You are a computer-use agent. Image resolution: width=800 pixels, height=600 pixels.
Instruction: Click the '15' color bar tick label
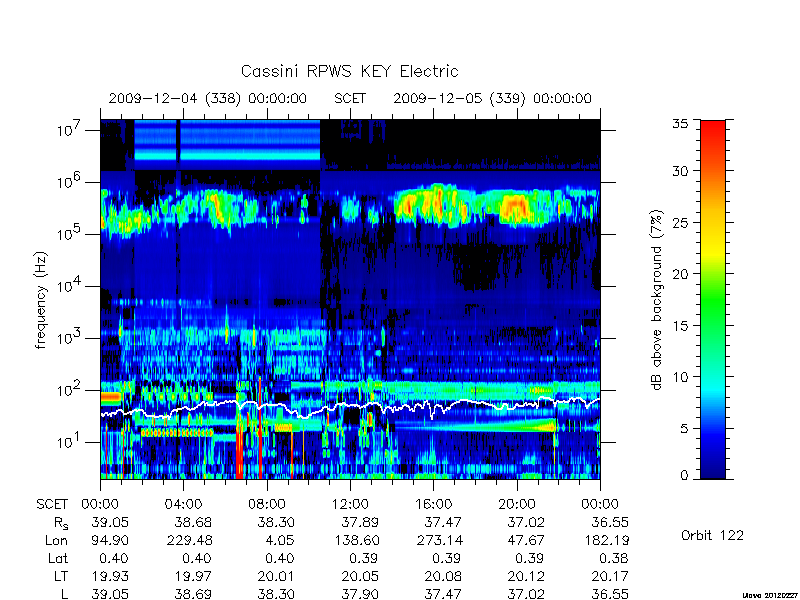[x=679, y=326]
